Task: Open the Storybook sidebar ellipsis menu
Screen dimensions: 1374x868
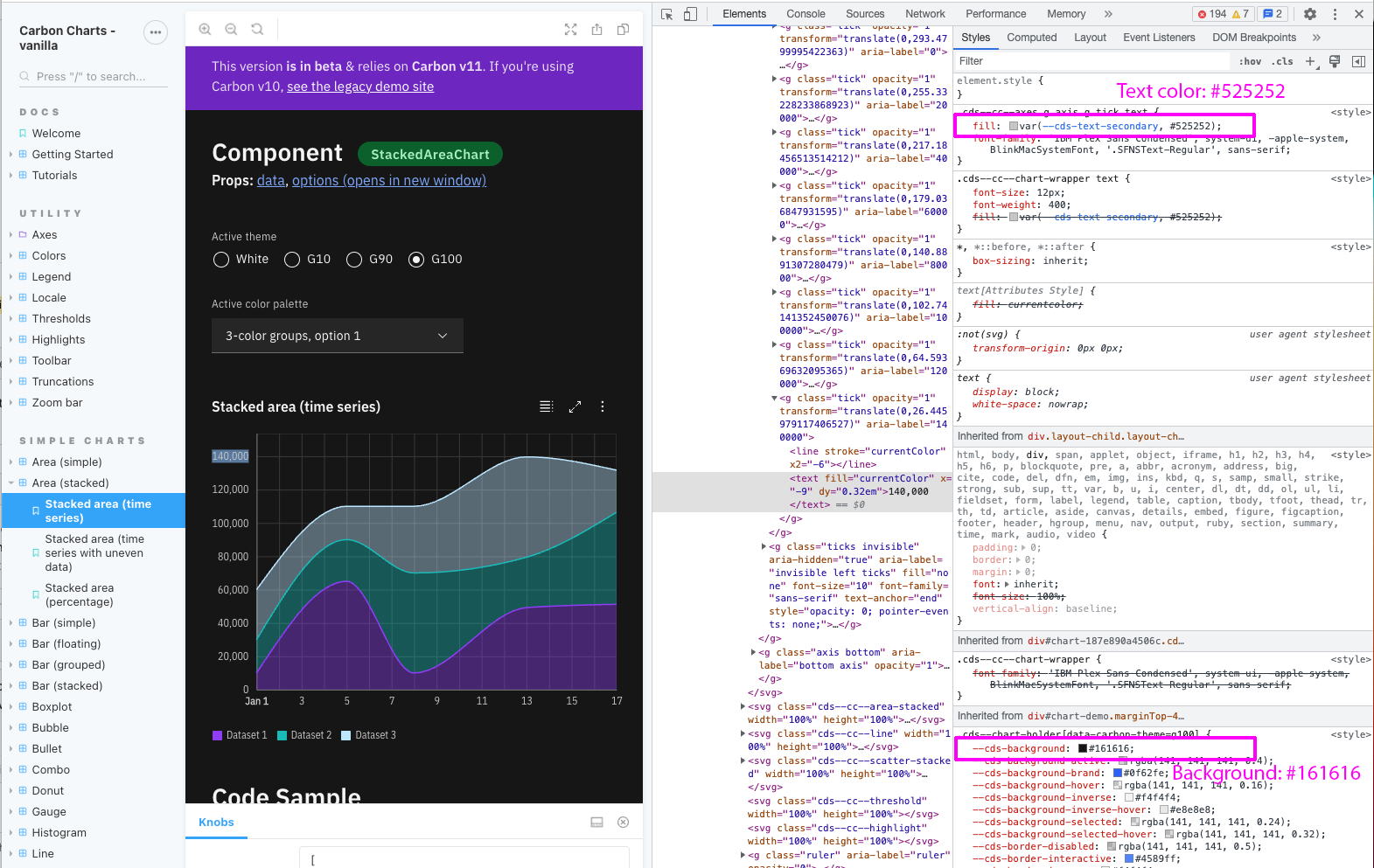Action: coord(155,32)
